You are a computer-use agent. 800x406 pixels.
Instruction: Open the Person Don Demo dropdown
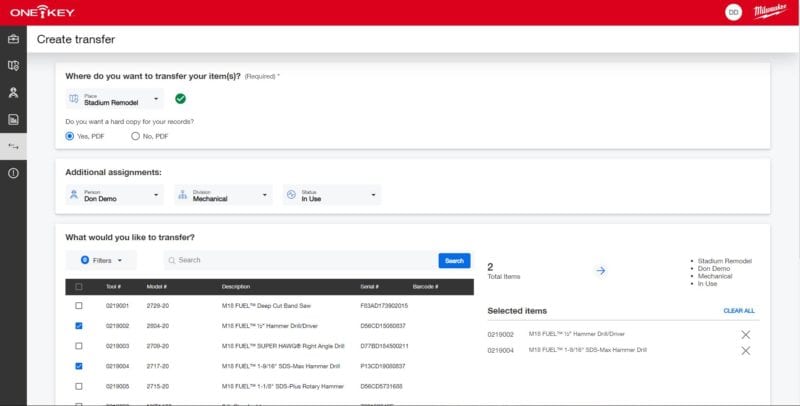[x=115, y=195]
